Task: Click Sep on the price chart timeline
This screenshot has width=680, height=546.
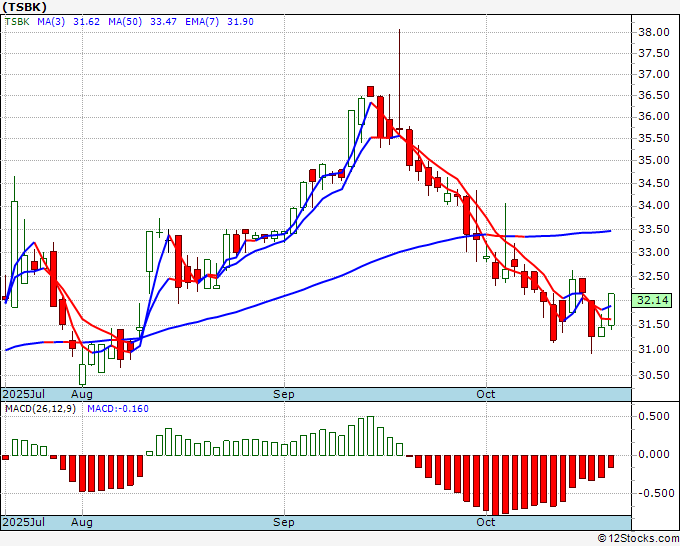Action: [x=284, y=394]
